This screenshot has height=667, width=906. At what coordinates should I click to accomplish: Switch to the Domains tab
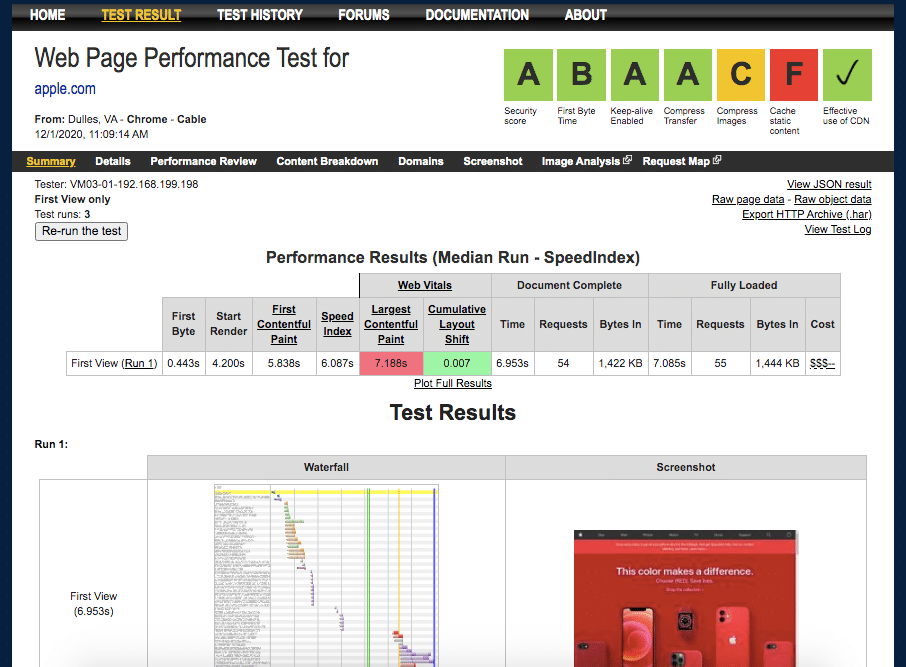pyautogui.click(x=421, y=161)
